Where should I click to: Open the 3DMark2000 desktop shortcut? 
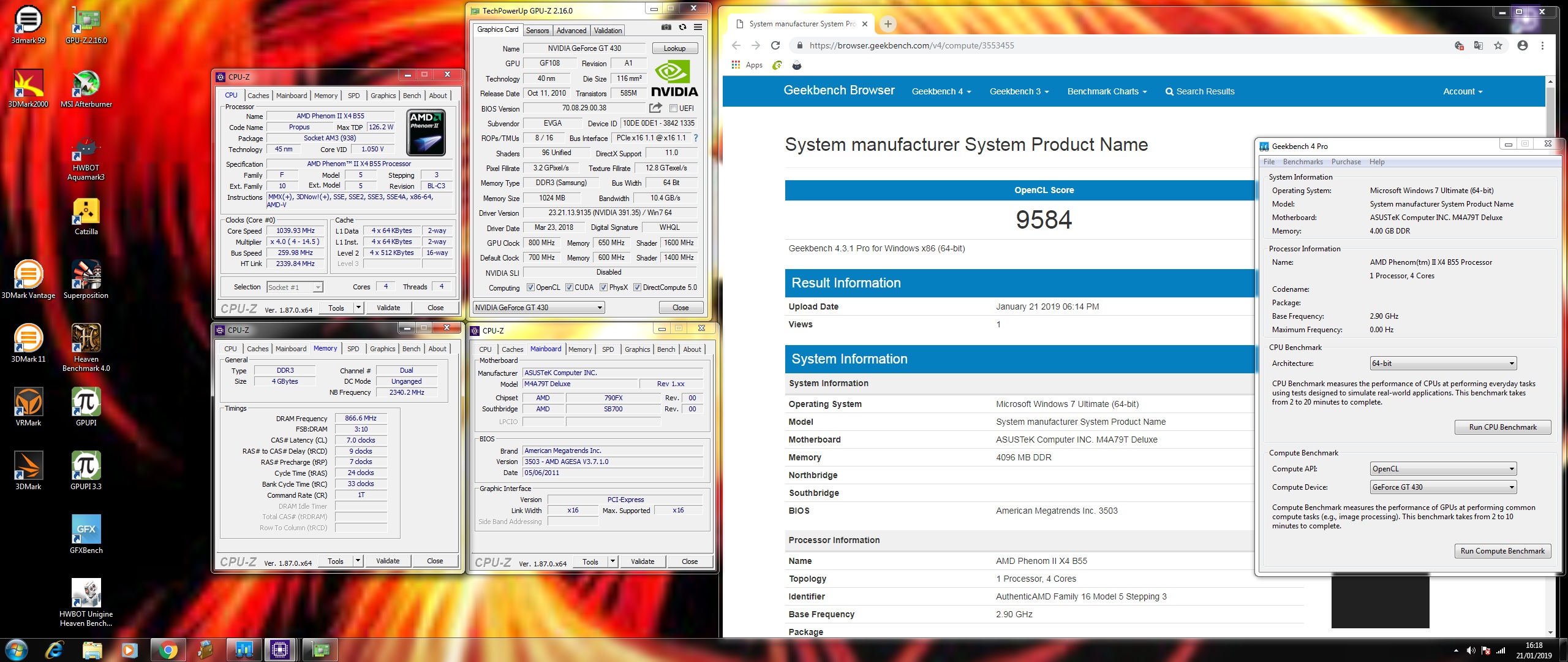pos(28,88)
